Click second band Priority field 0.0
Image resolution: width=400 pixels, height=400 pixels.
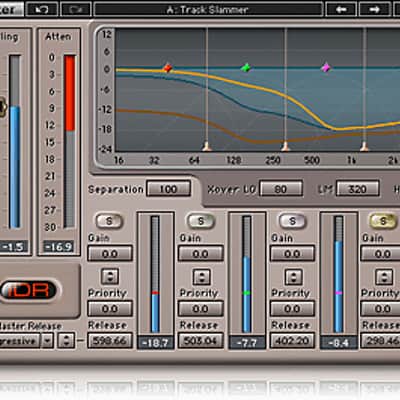[200, 309]
